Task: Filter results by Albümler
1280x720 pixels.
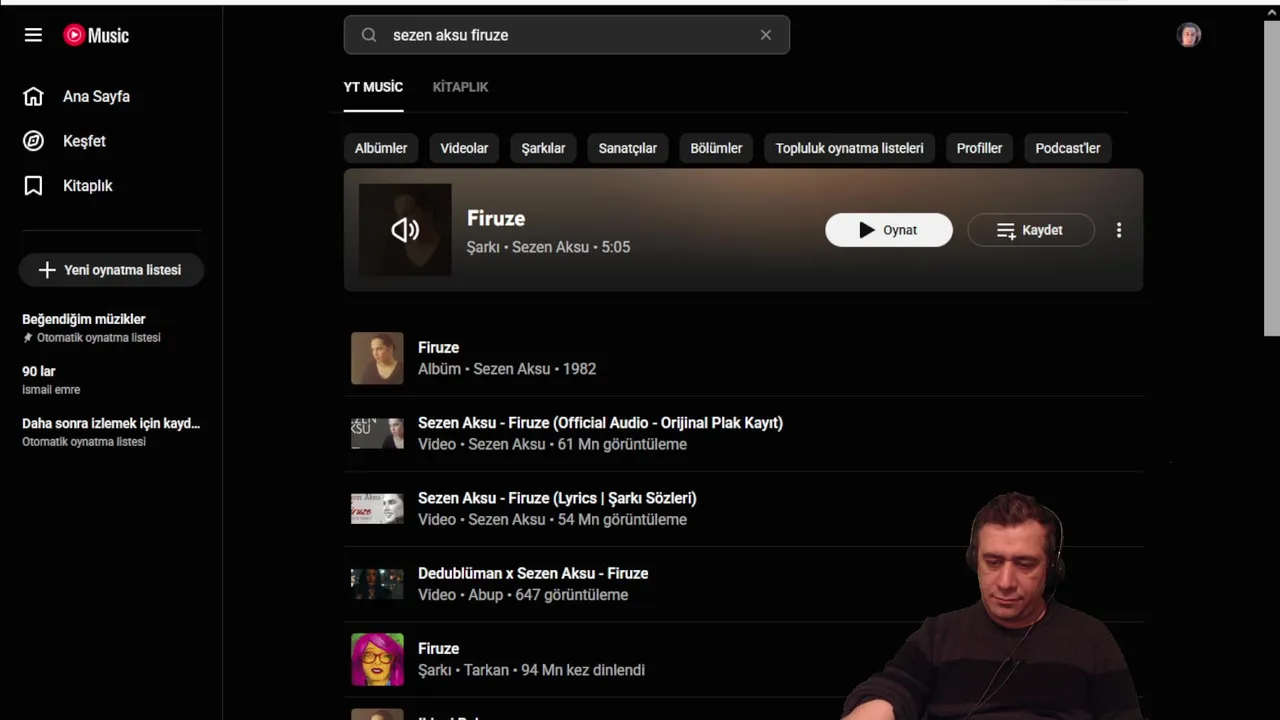Action: coord(381,148)
